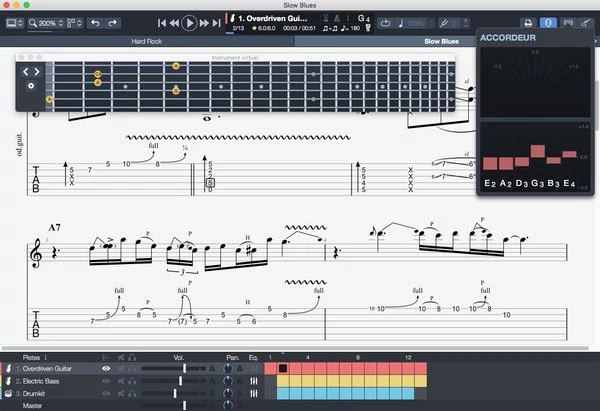Open tuning fork transposition control

(x=444, y=23)
